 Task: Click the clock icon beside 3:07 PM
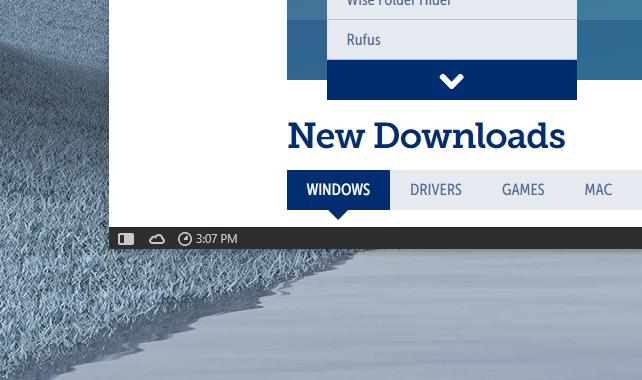(x=185, y=239)
